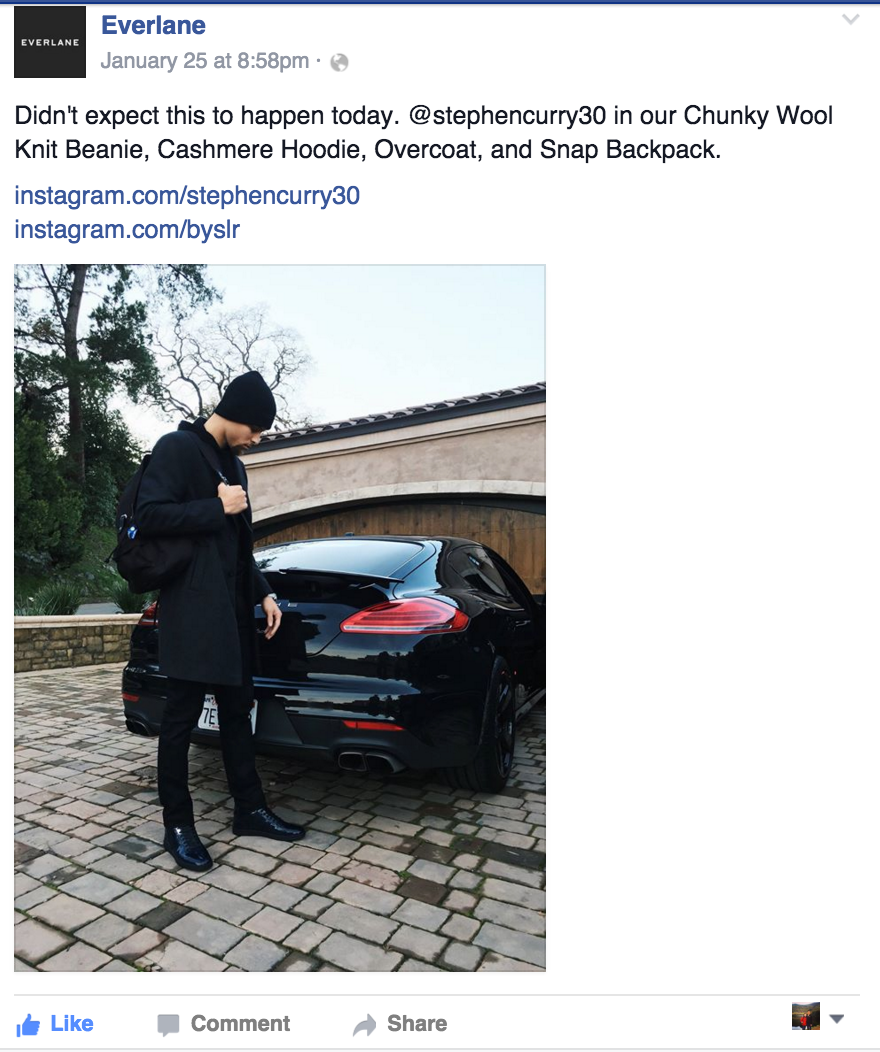The width and height of the screenshot is (880, 1052).
Task: Click the black beanie in the photo
Action: coord(246,401)
